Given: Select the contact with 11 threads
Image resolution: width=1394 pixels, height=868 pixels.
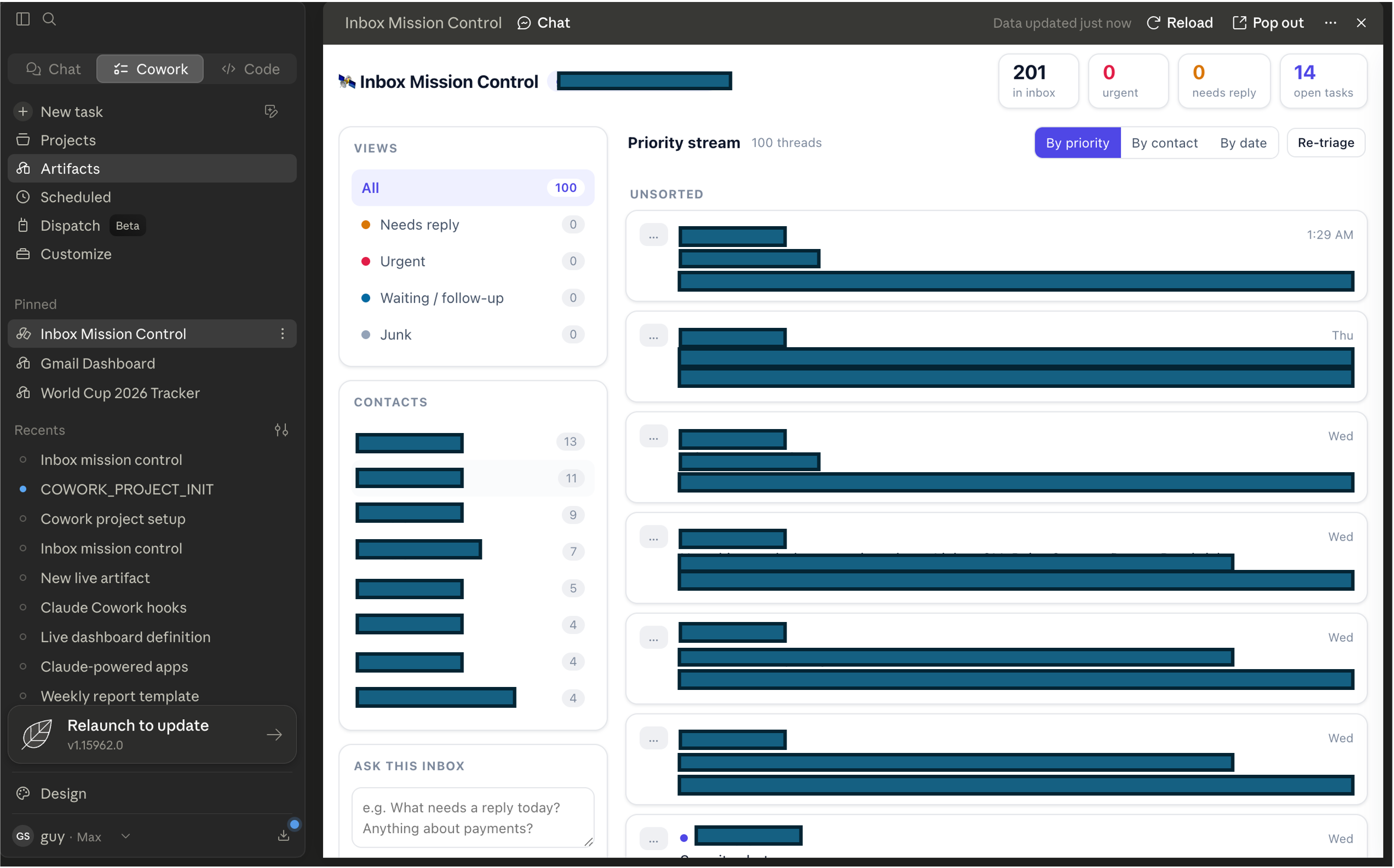Looking at the screenshot, I should point(473,479).
